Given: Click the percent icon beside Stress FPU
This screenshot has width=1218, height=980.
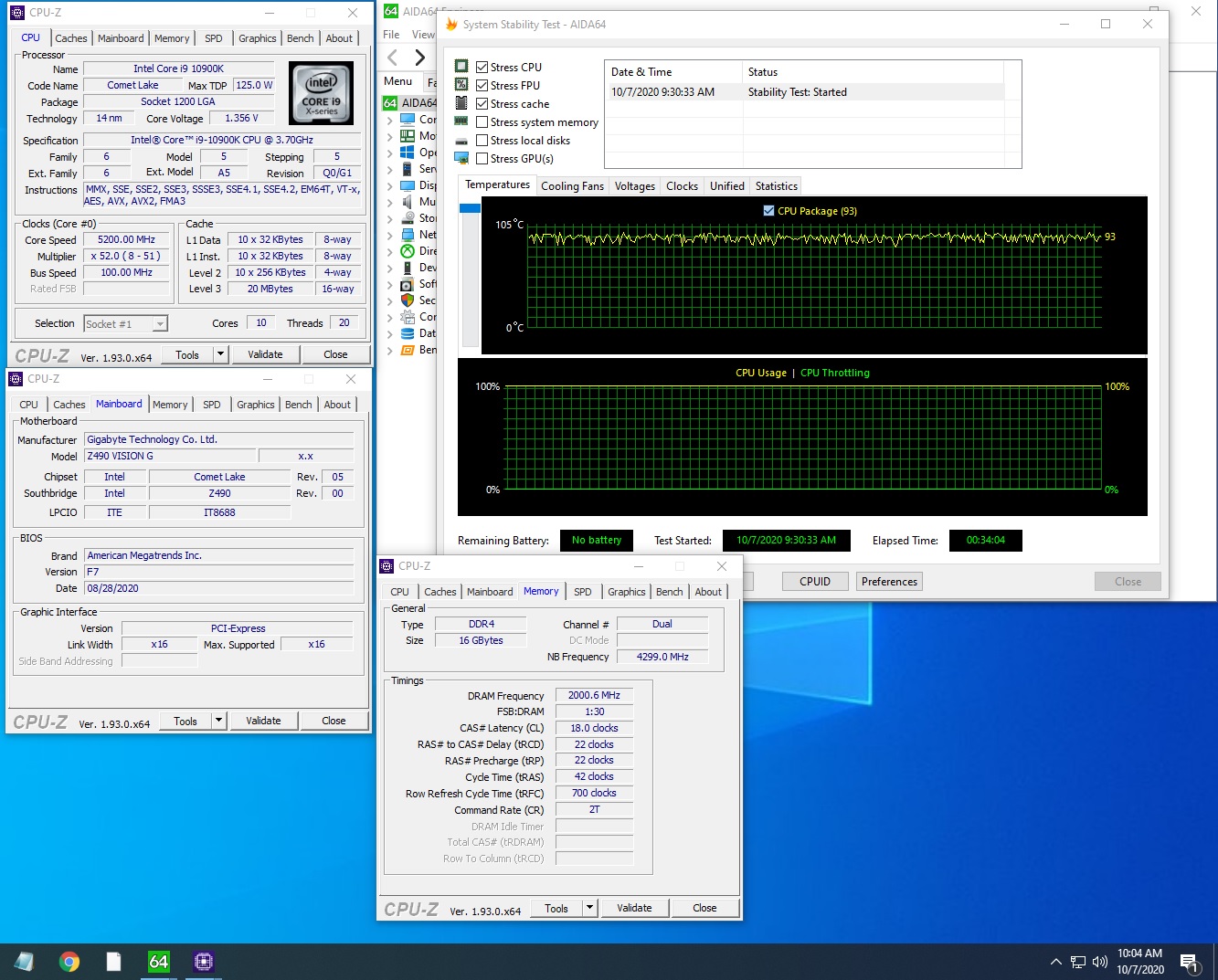Looking at the screenshot, I should tap(461, 85).
